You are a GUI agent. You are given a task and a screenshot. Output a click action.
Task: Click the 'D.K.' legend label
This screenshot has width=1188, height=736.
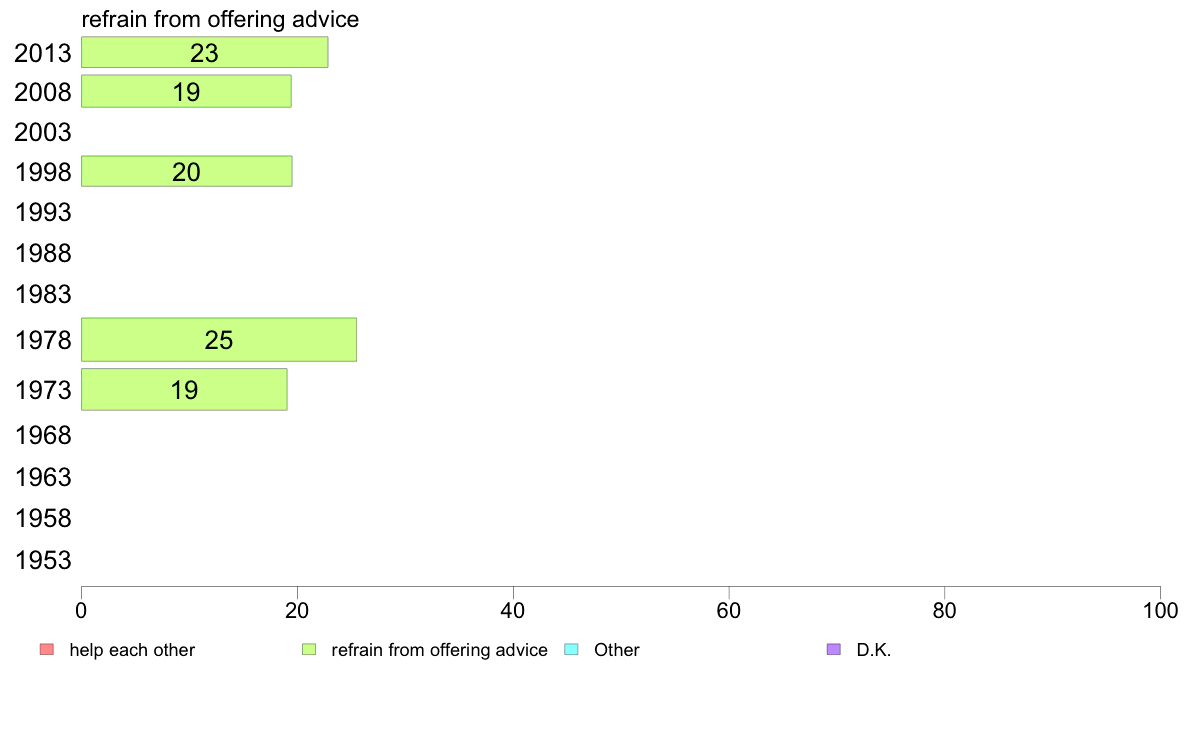coord(873,650)
